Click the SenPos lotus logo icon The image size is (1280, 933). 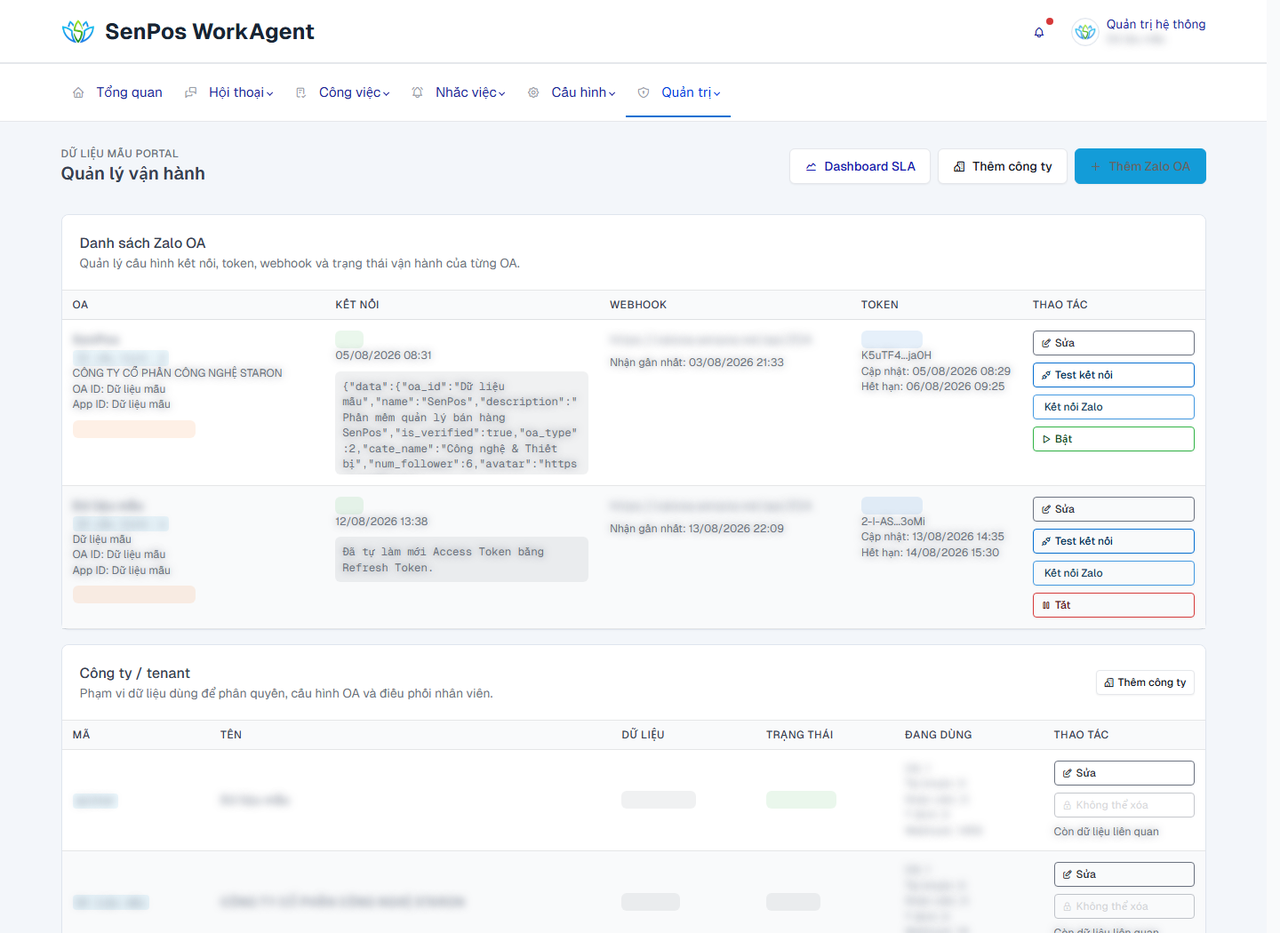77,31
